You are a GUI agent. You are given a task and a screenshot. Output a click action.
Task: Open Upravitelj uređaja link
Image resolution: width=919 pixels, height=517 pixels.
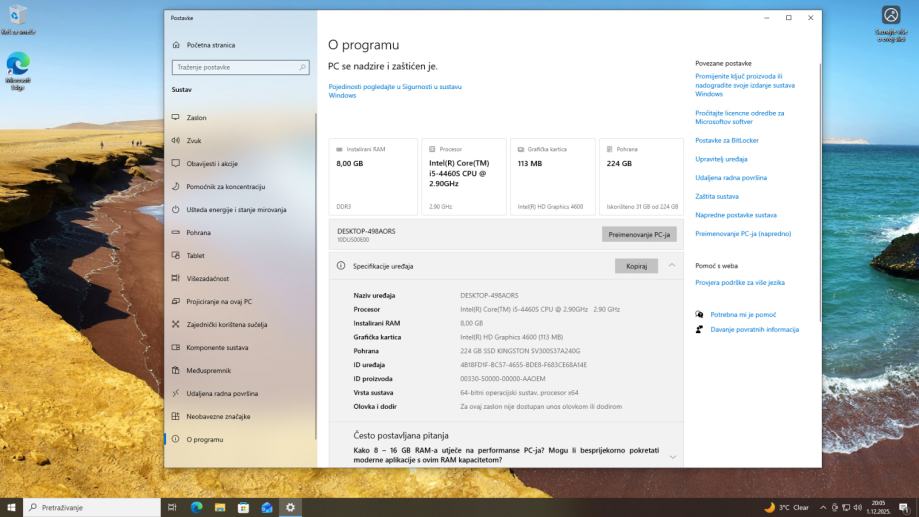coord(721,159)
